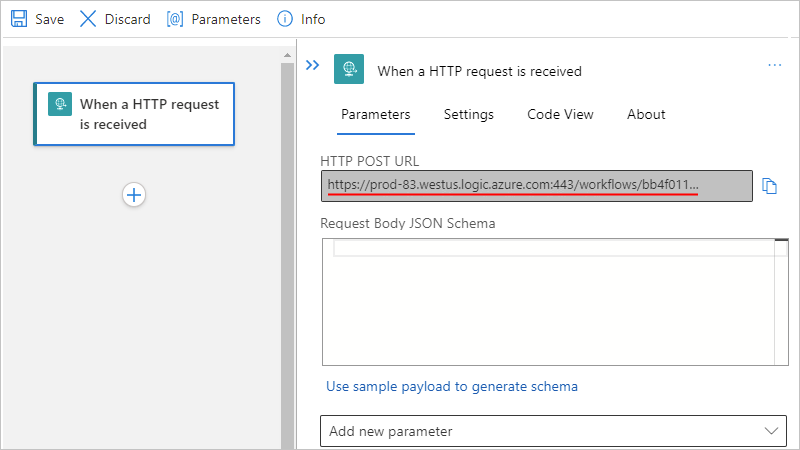
Task: Collapse the details pane with double chevron
Action: click(312, 65)
